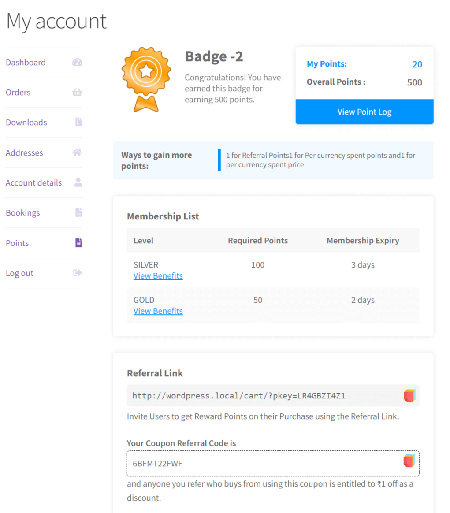This screenshot has height=513, width=450.
Task: Click the Membership List heading
Action: 163,216
